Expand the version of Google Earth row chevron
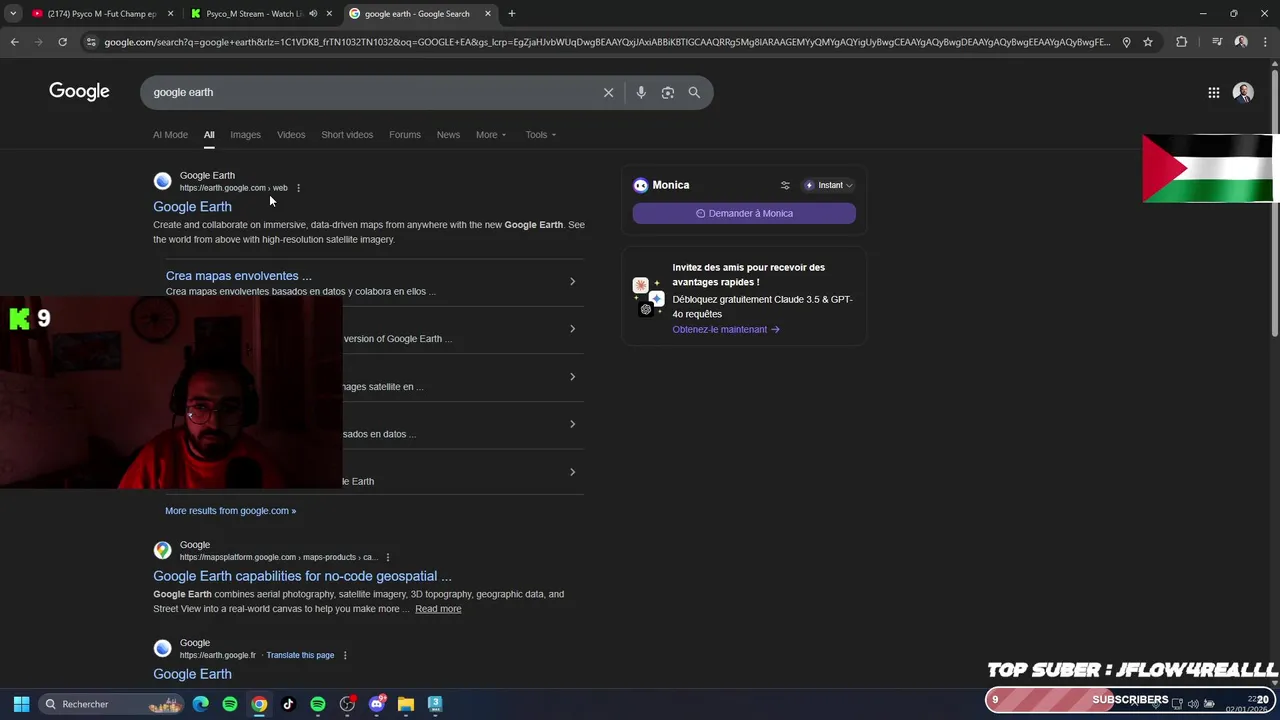This screenshot has width=1280, height=720. pyautogui.click(x=572, y=329)
